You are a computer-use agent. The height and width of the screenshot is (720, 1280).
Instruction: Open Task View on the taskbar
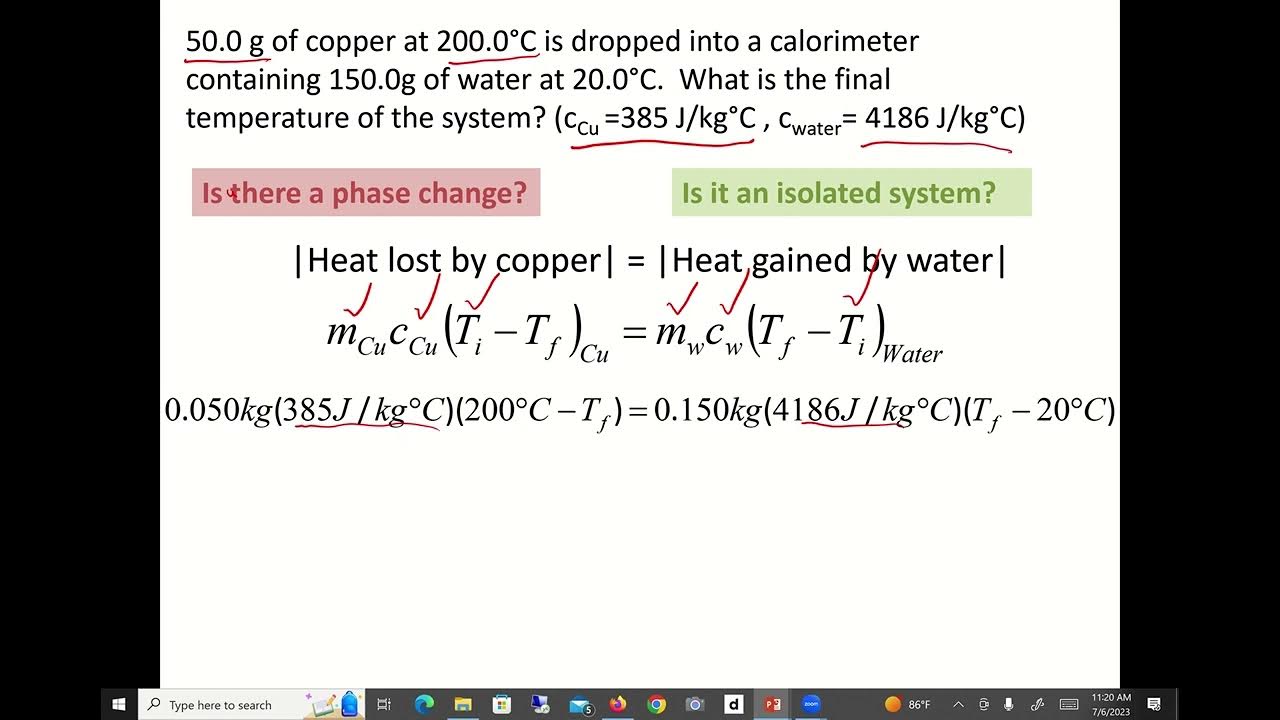[384, 704]
